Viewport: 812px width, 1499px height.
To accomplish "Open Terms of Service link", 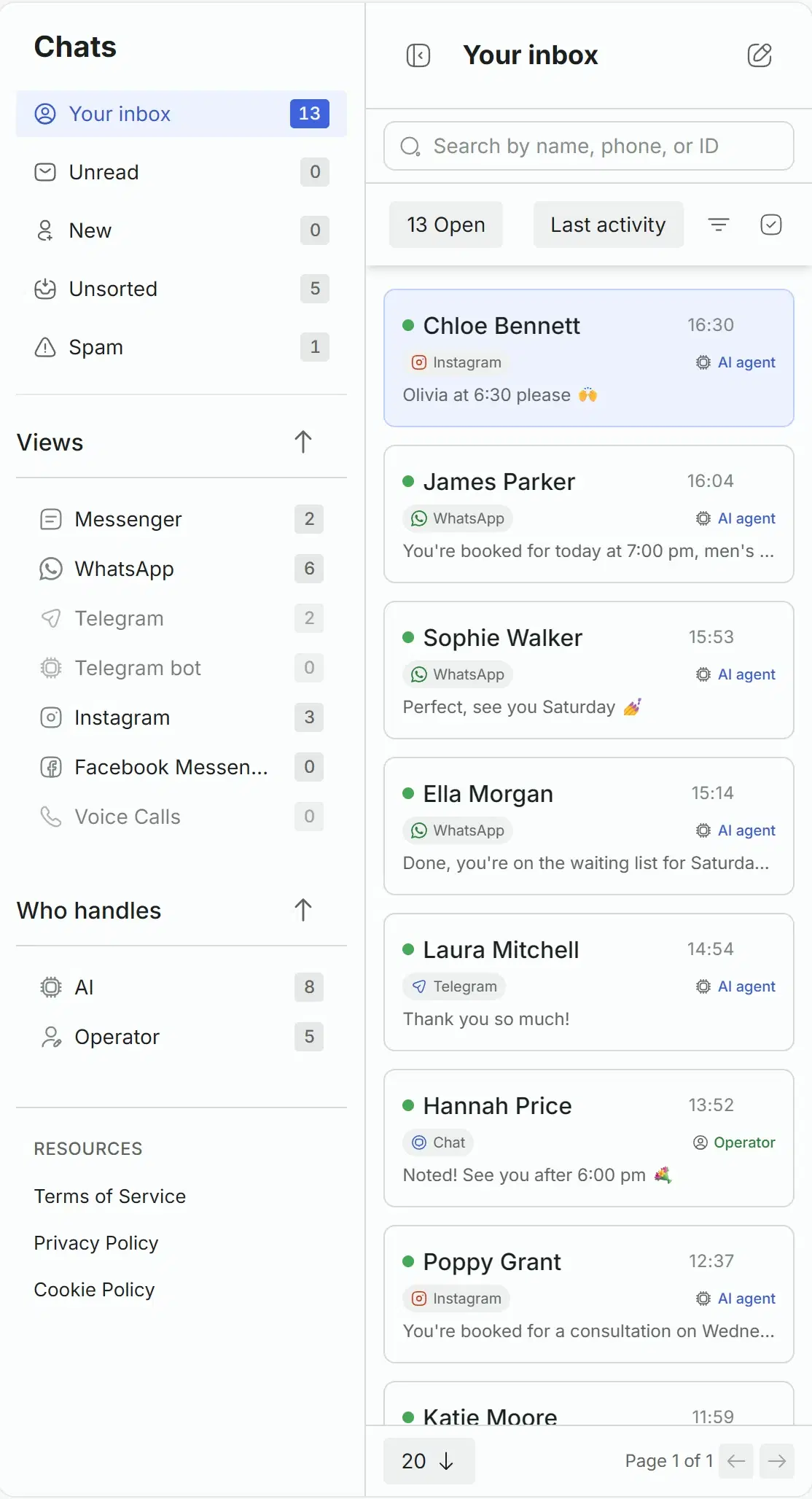I will coord(110,1196).
